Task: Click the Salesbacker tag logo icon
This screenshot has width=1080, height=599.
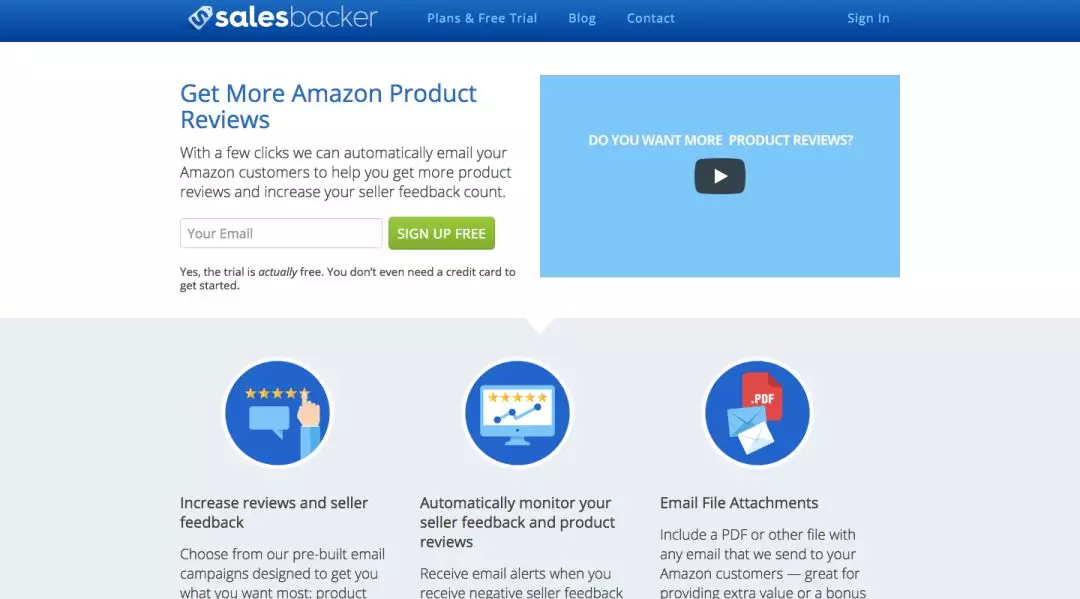Action: pos(200,17)
